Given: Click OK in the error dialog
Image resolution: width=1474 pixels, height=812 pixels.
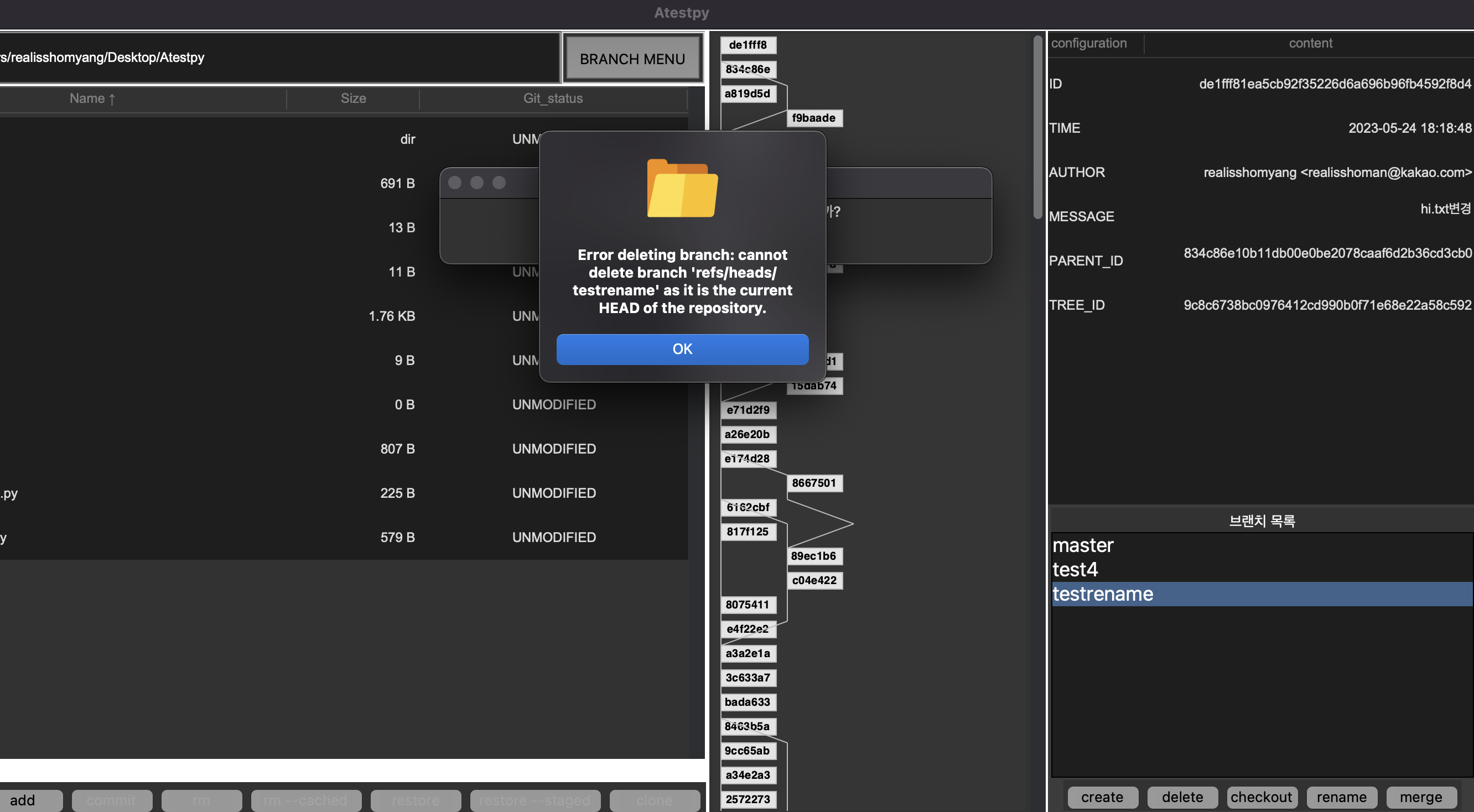Looking at the screenshot, I should (682, 349).
